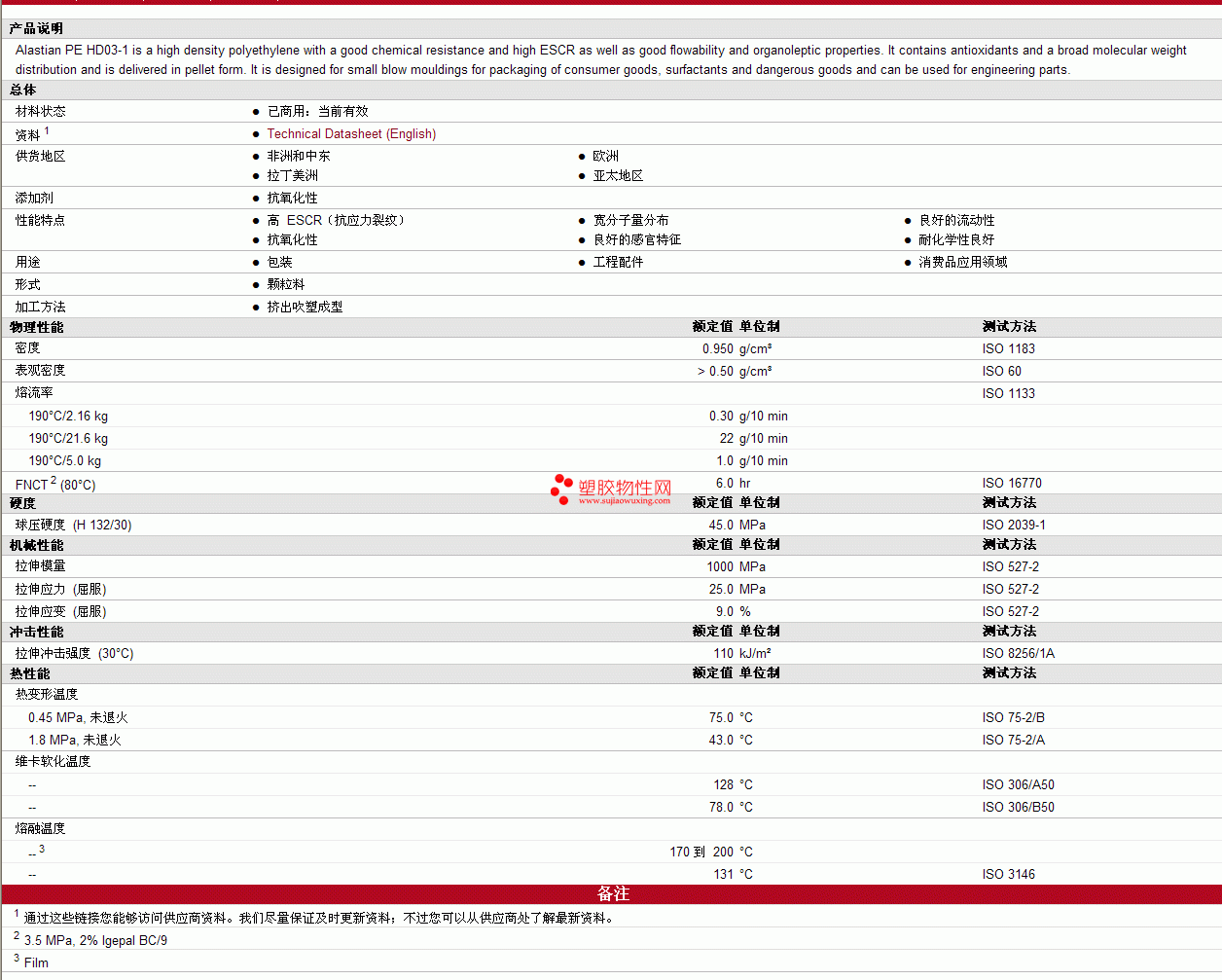Click the 拉伸应变 (屈服) row label
1222x980 pixels.
[61, 612]
